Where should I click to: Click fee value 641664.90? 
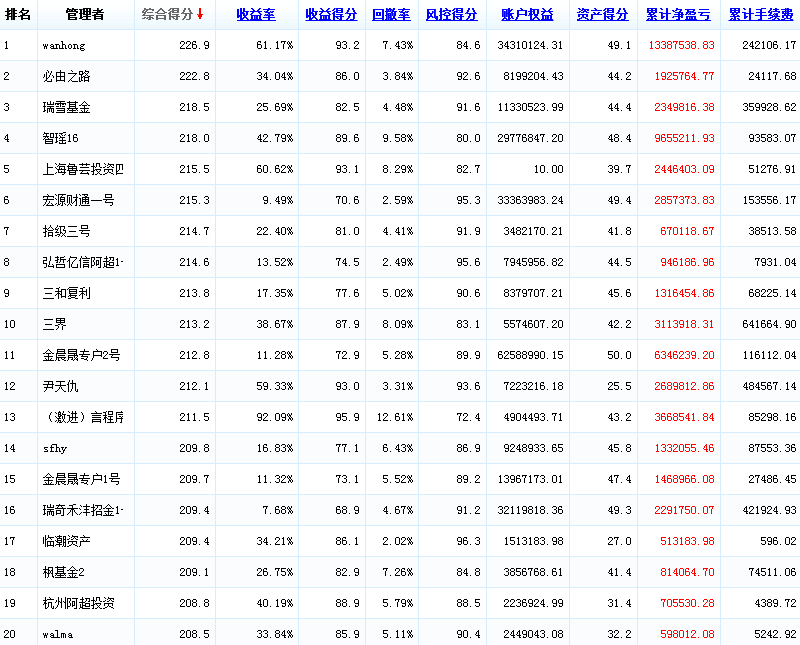(769, 324)
